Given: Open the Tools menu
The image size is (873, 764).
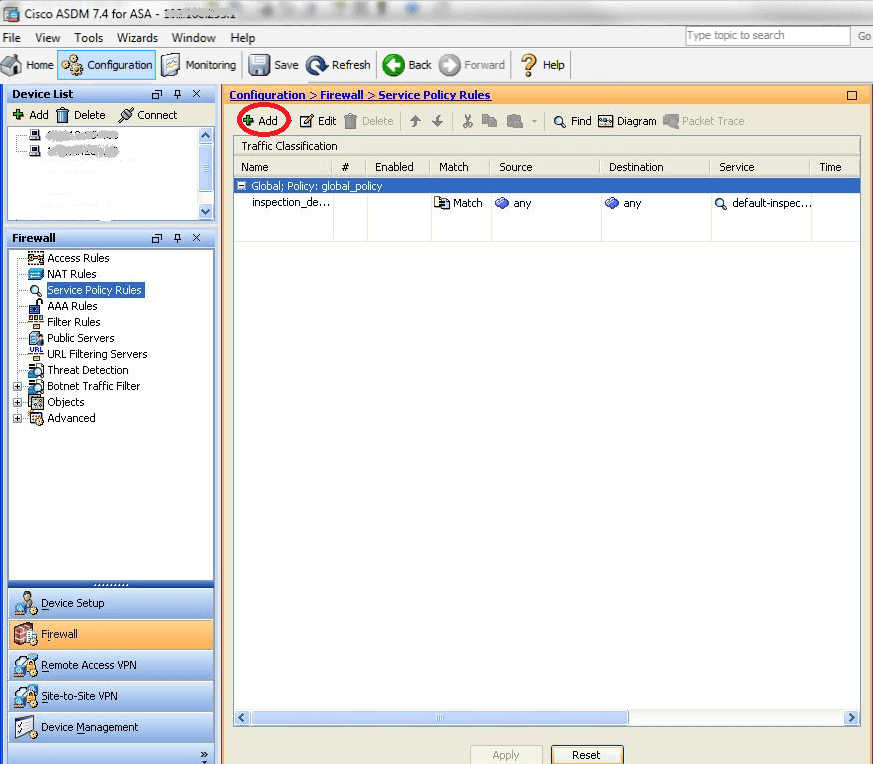Looking at the screenshot, I should [89, 38].
